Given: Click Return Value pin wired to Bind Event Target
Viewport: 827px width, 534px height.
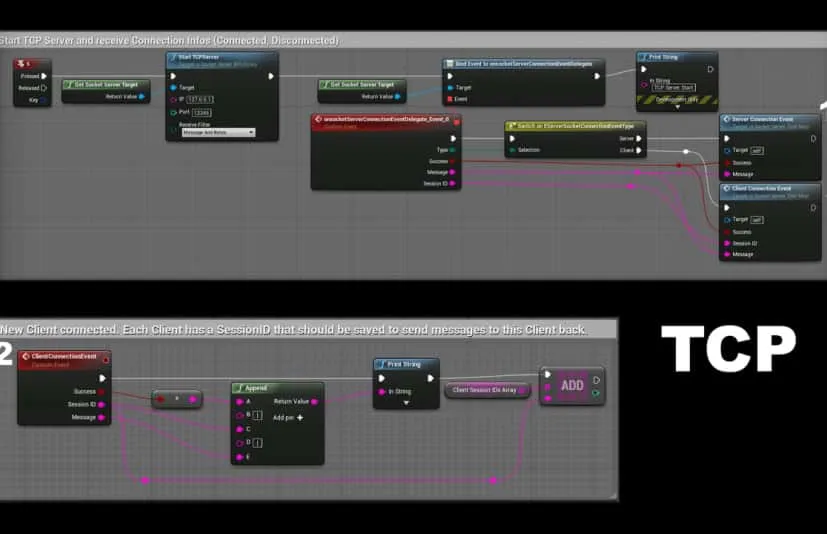Looking at the screenshot, I should tap(398, 97).
